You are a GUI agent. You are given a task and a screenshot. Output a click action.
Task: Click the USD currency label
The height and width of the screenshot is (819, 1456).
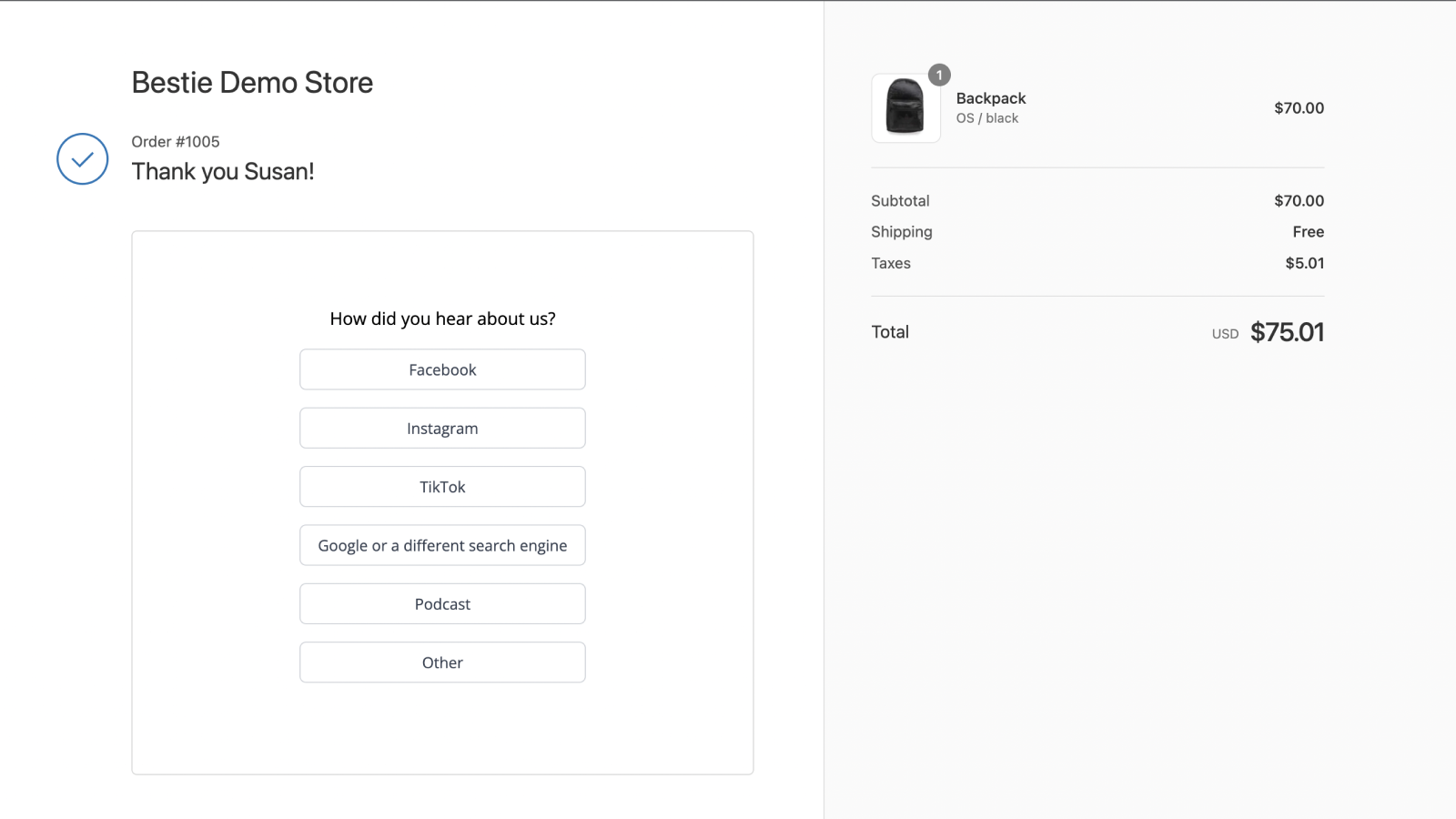(1225, 334)
